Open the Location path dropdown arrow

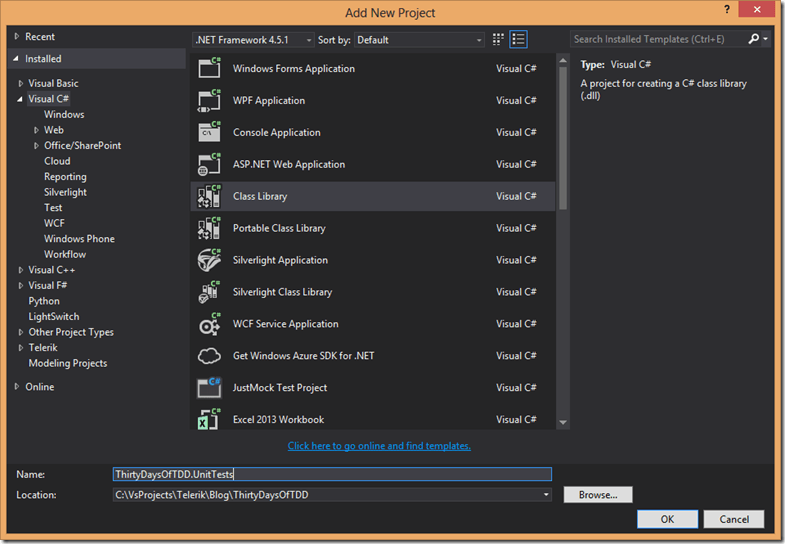tap(546, 495)
